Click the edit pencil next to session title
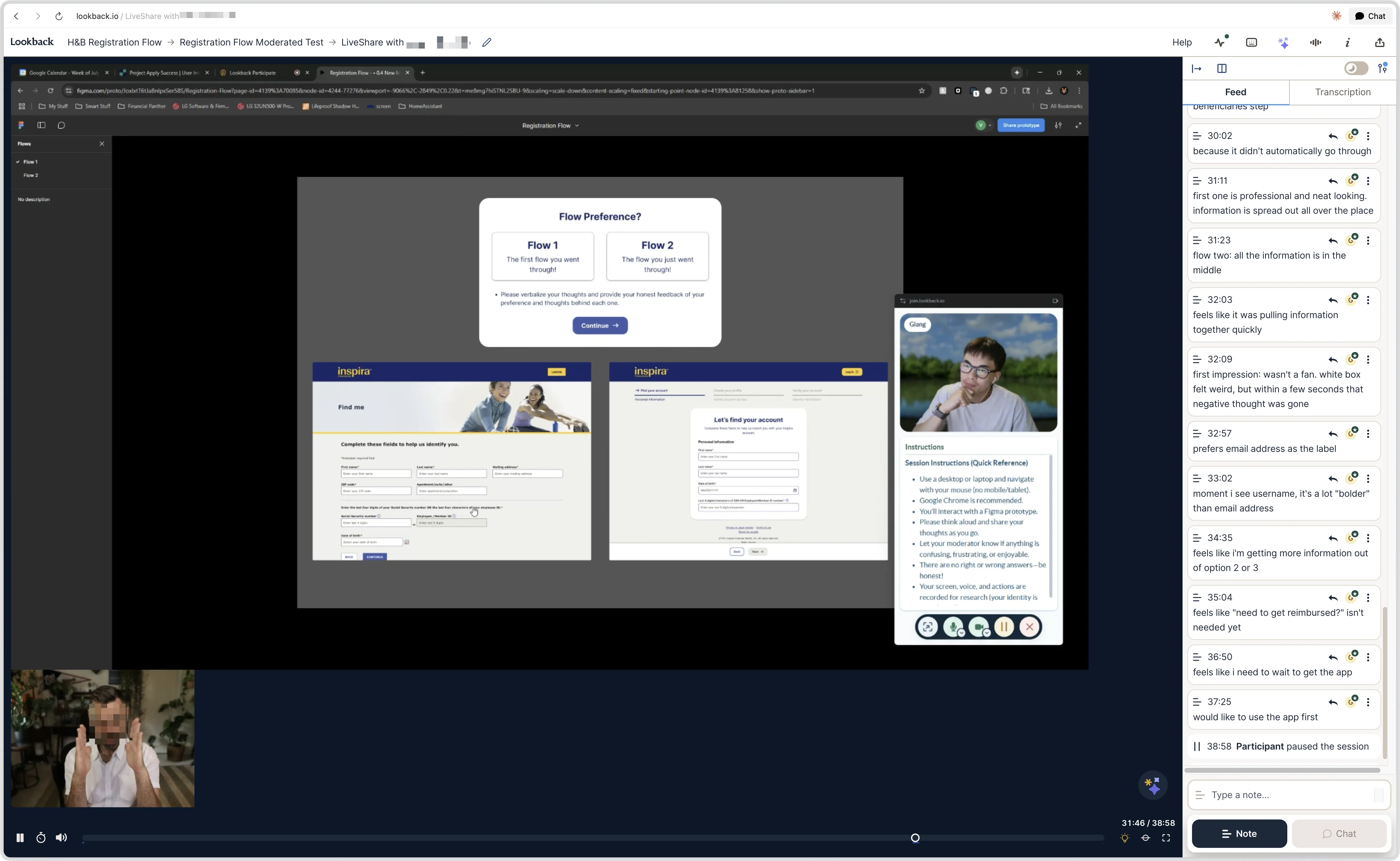The height and width of the screenshot is (861, 1400). (487, 42)
